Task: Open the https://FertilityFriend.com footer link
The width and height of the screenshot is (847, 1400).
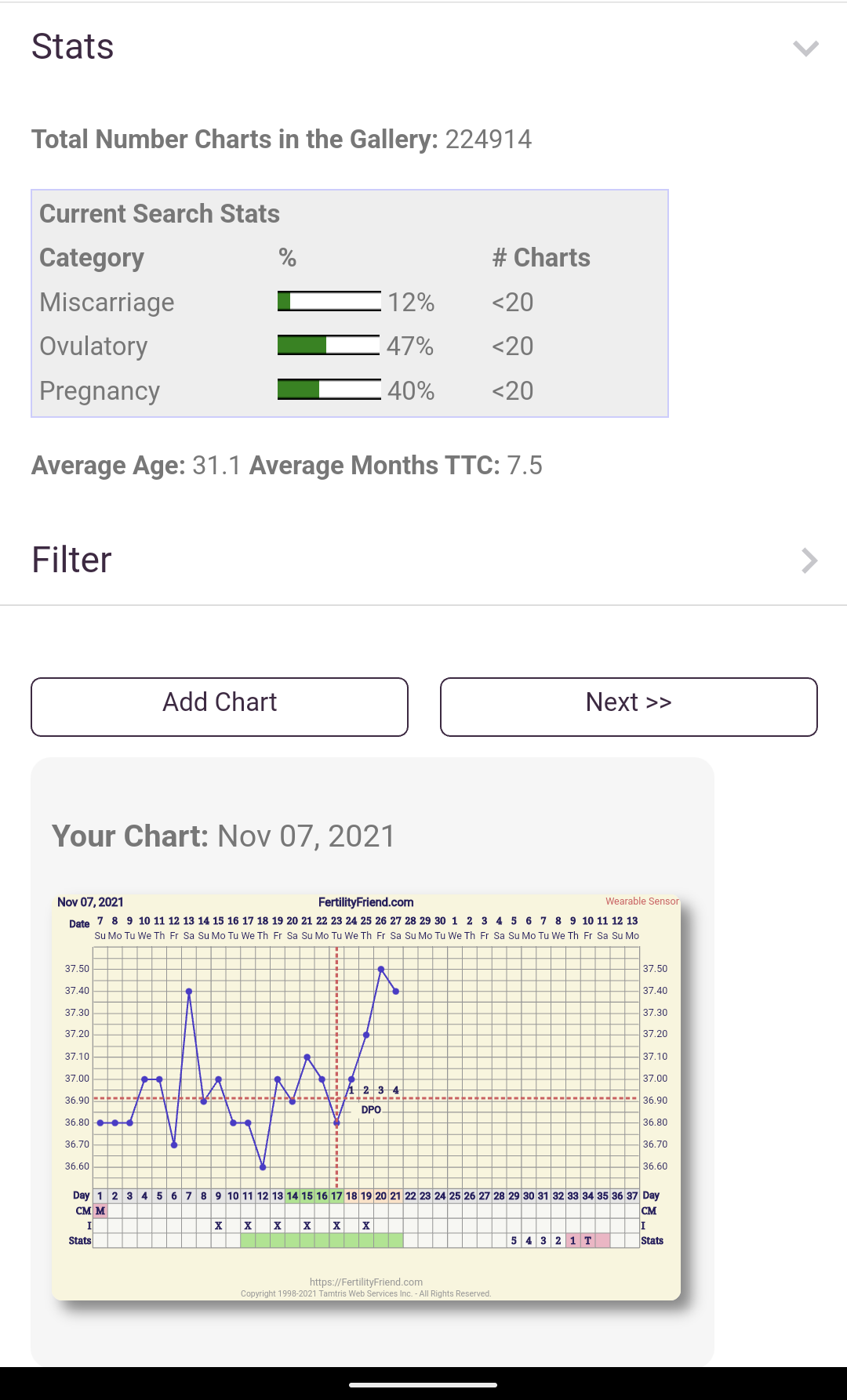Action: 365,1282
